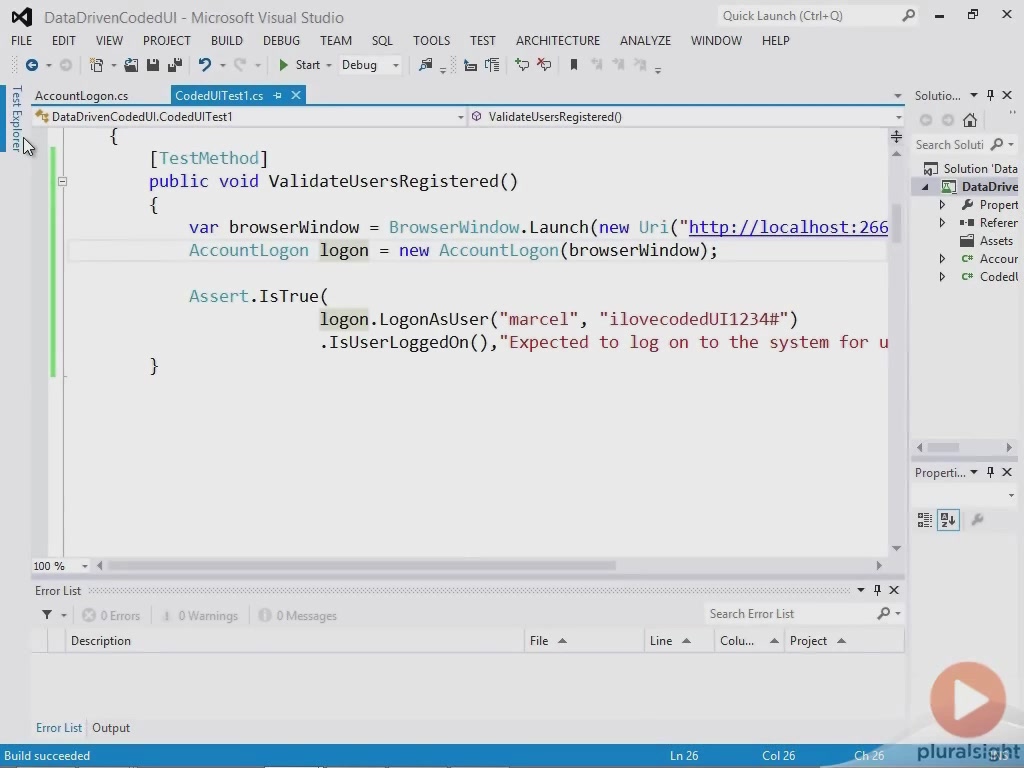Close the CodedUITest1.cs tab
Viewport: 1024px width, 768px height.
pos(296,95)
